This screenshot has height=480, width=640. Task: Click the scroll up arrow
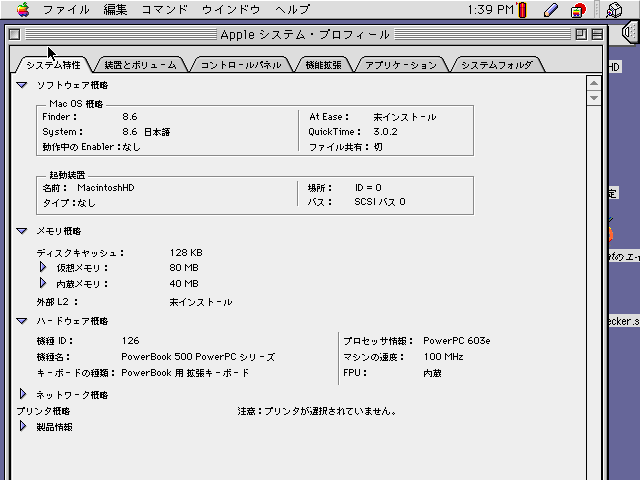[594, 83]
